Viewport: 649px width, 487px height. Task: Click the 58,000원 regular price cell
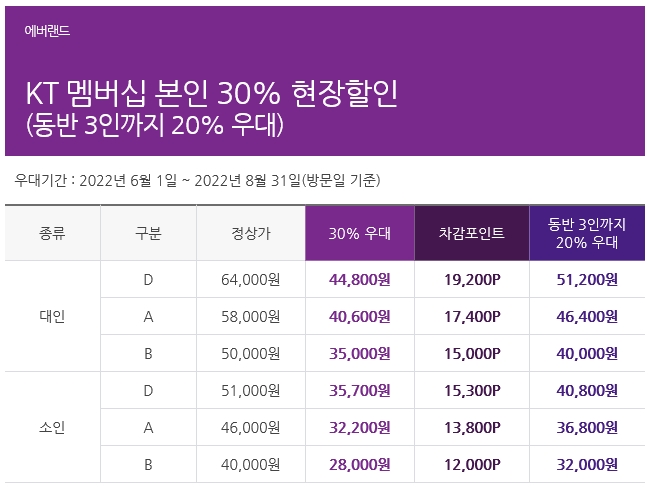click(x=250, y=317)
